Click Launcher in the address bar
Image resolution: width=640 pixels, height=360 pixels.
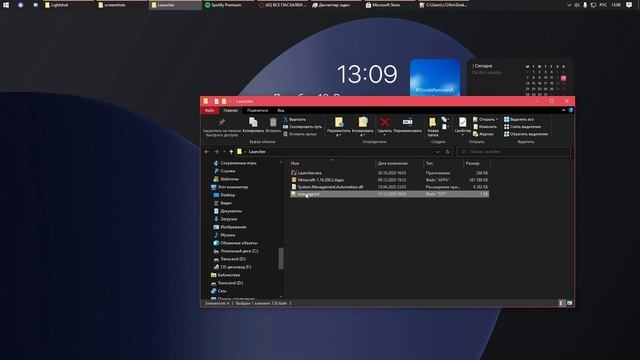257,152
